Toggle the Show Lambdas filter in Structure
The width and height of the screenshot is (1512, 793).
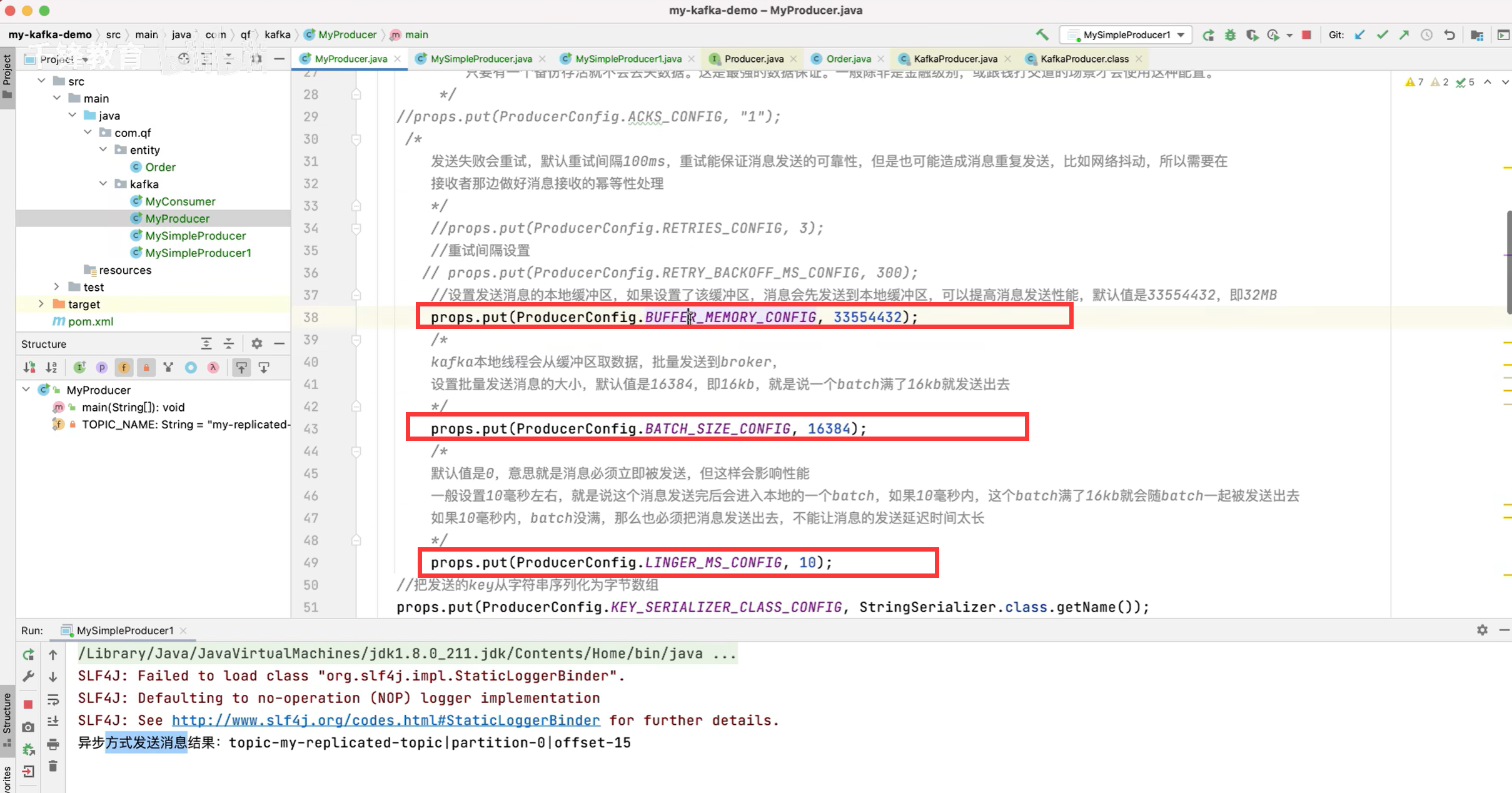(x=213, y=368)
